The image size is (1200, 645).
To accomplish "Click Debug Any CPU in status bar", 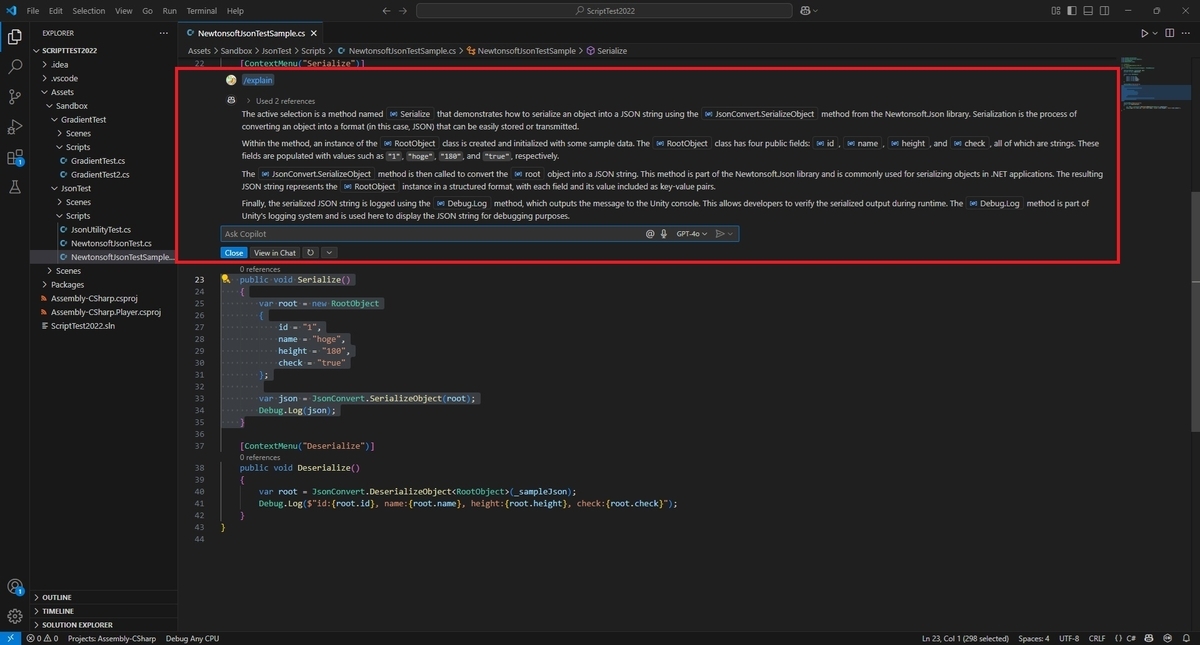I will 192,638.
